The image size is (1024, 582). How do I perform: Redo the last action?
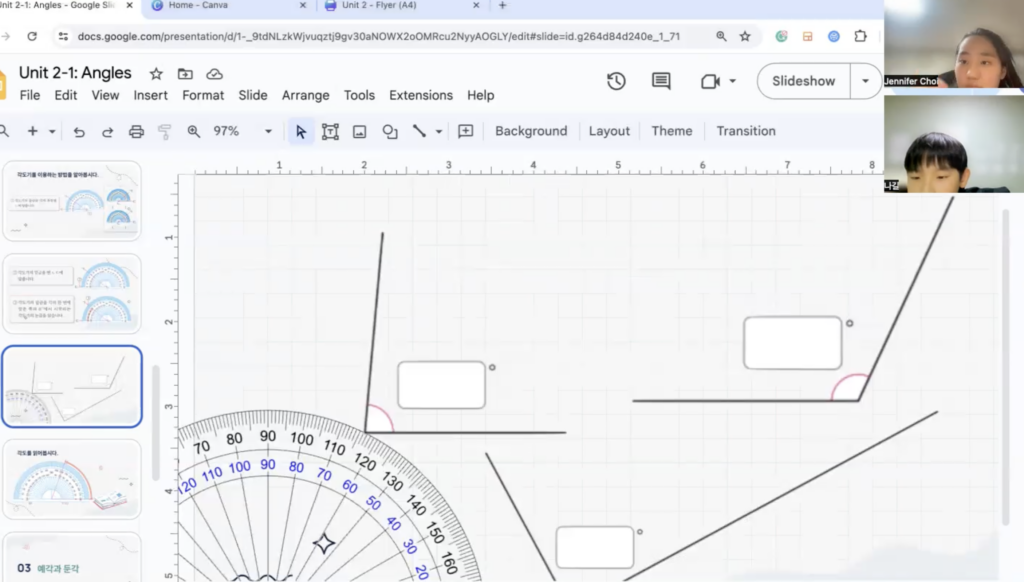(x=108, y=132)
